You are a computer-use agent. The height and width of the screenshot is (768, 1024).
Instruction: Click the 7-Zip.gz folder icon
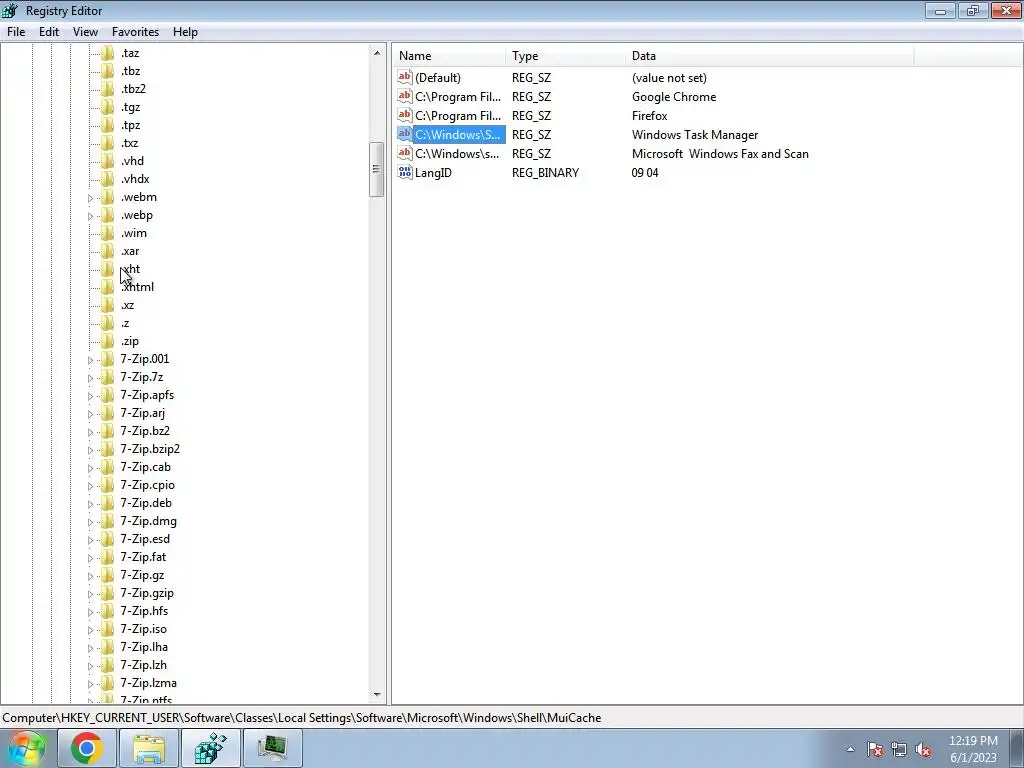pyautogui.click(x=108, y=575)
